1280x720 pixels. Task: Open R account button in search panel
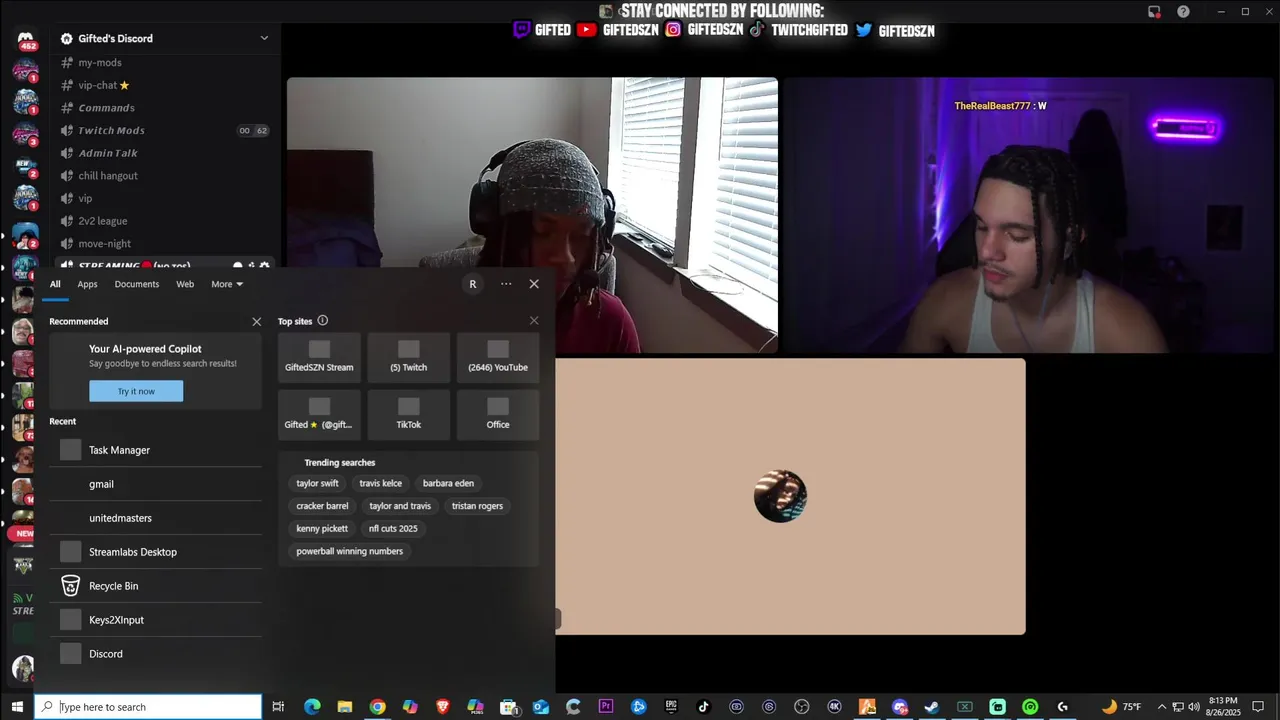coord(473,284)
